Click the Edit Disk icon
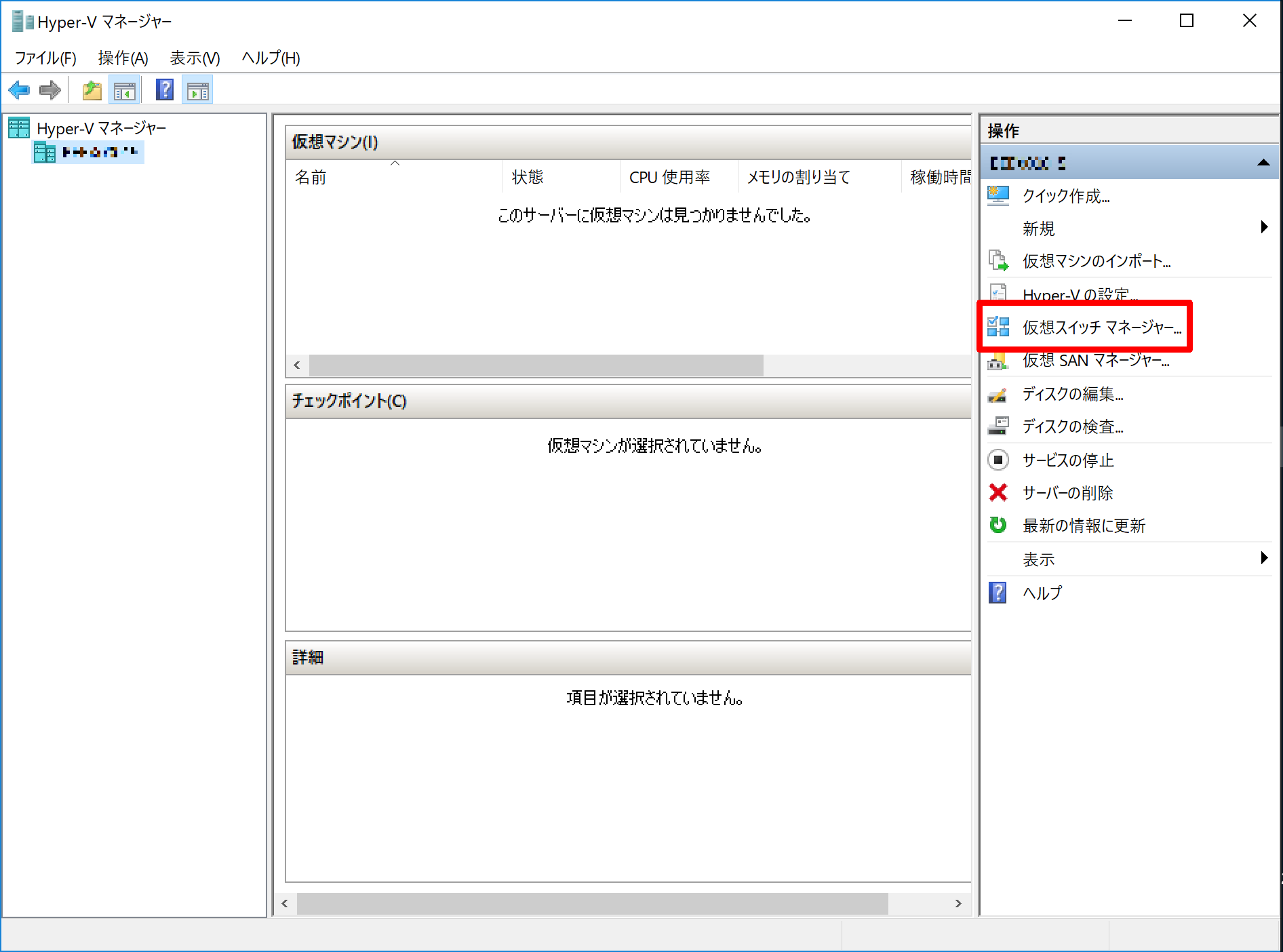This screenshot has height=952, width=1283. 998,394
